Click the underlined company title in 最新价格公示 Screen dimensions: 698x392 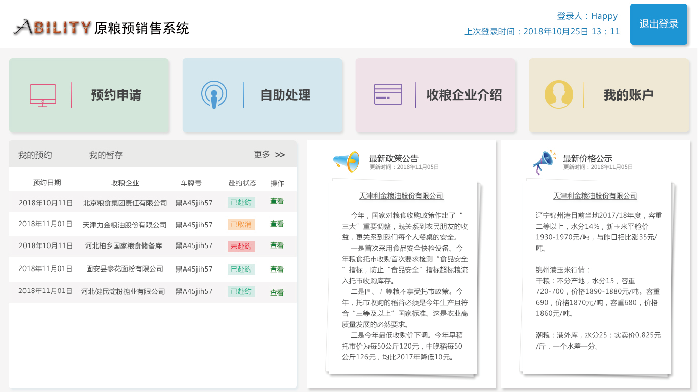595,196
